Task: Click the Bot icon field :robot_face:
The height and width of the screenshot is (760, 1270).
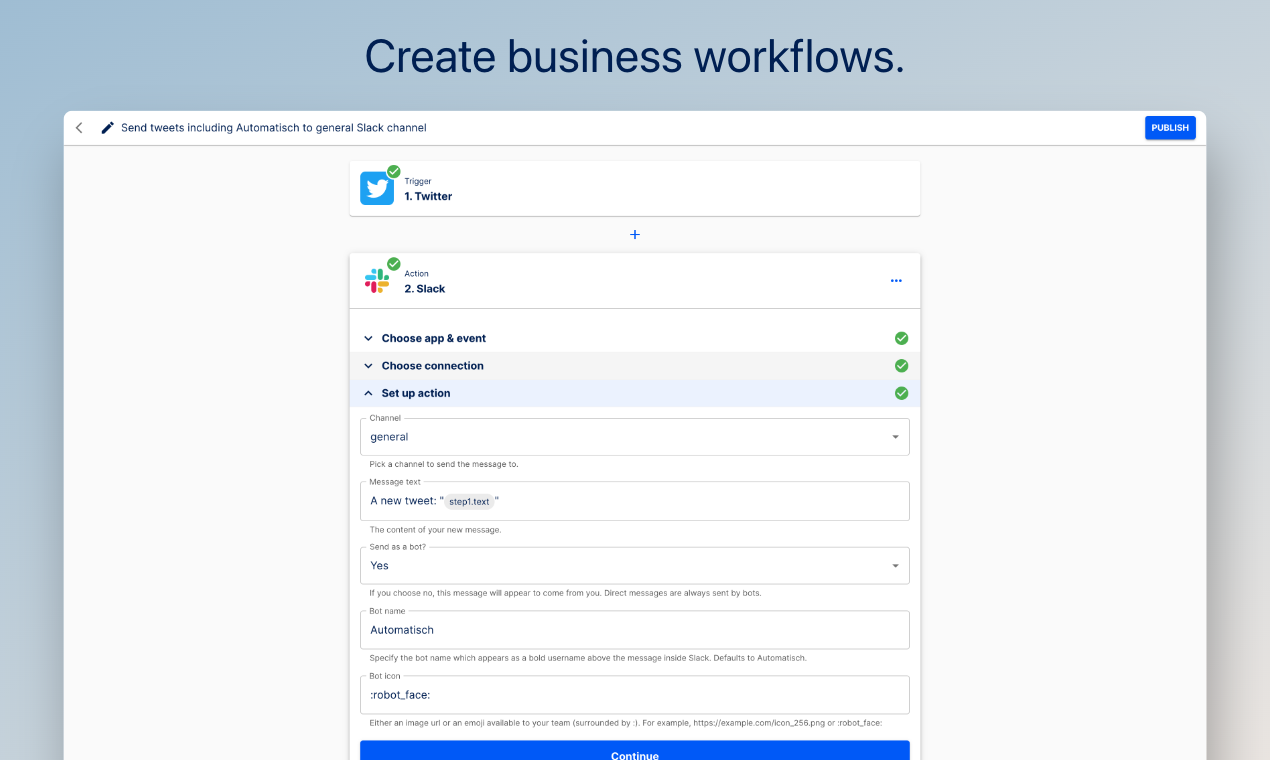Action: click(635, 695)
